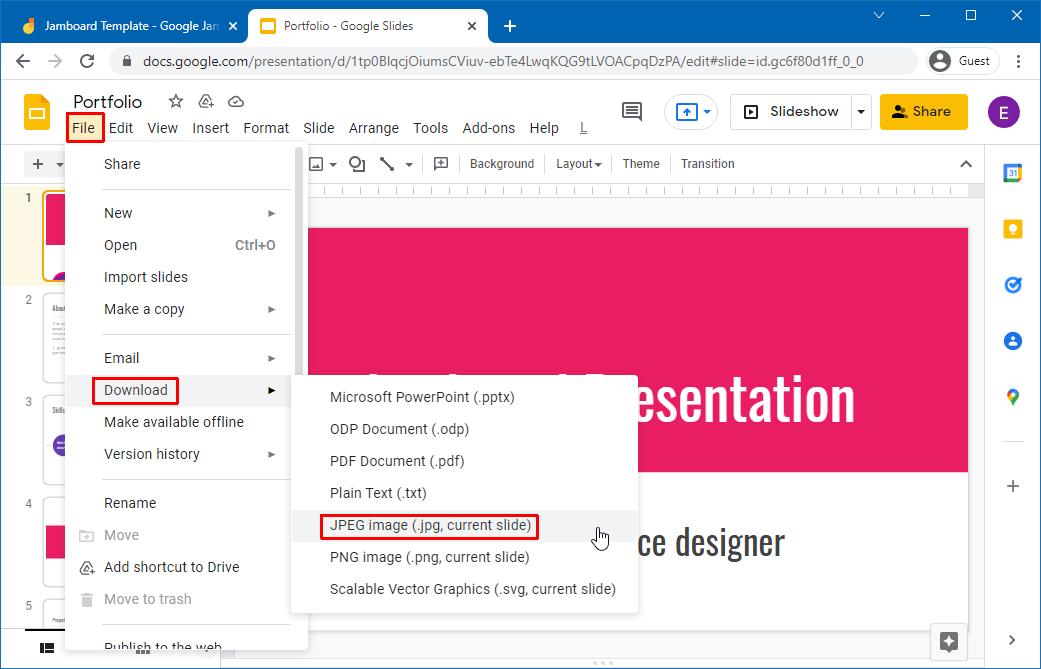1041x669 pixels.
Task: Open the Insert menu
Action: (211, 128)
